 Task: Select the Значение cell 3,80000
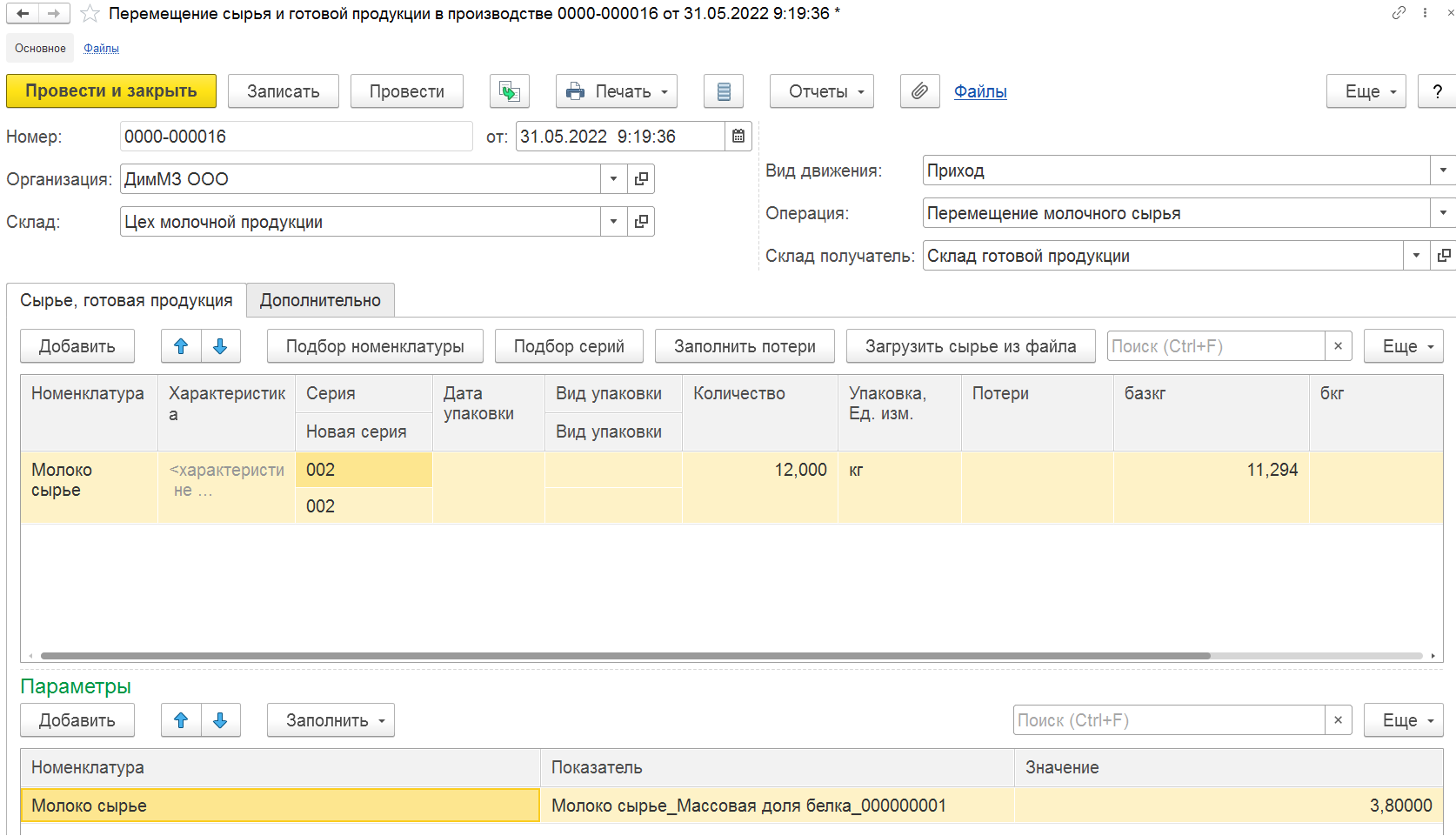1229,806
